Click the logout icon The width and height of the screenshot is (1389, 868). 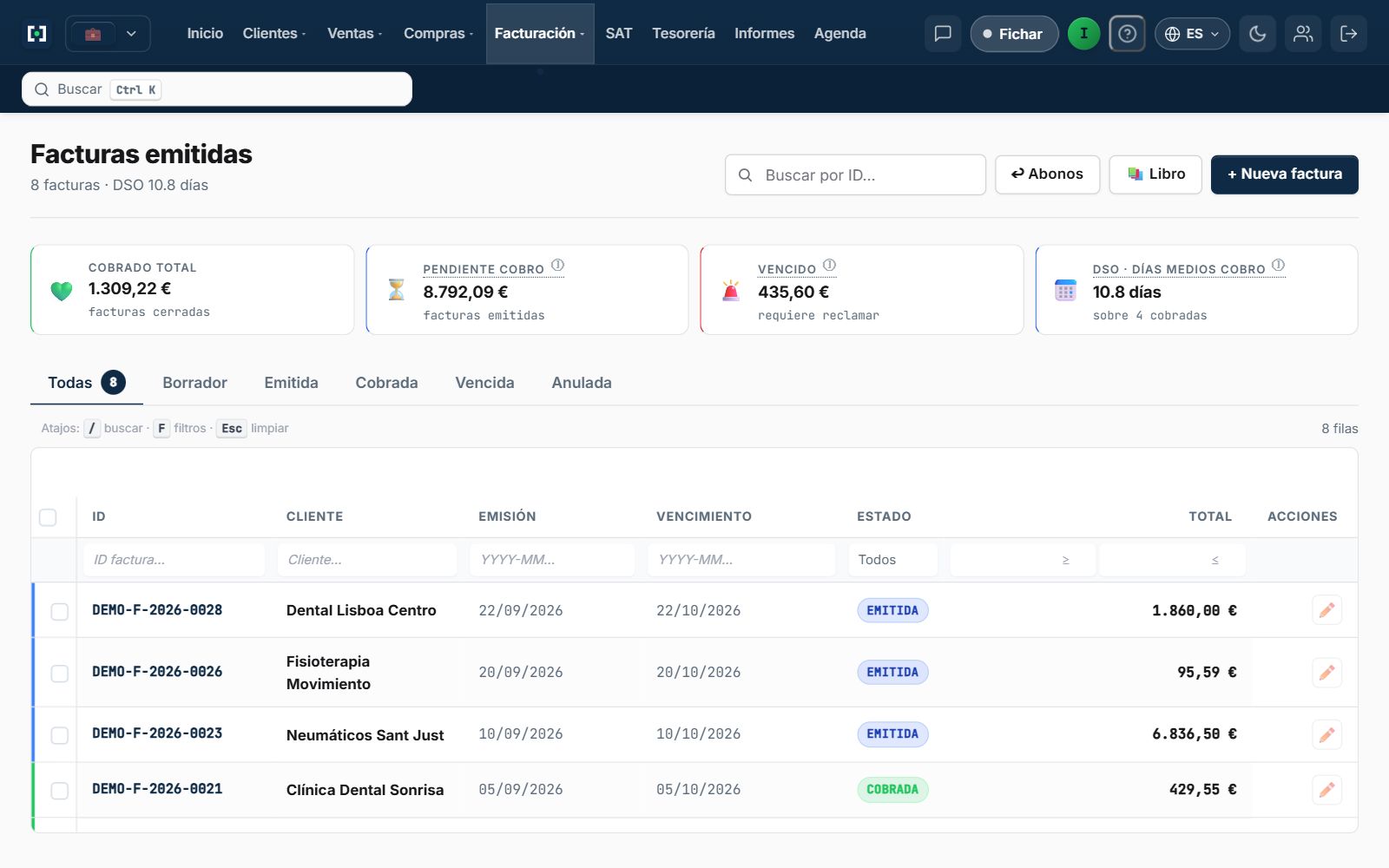tap(1349, 34)
